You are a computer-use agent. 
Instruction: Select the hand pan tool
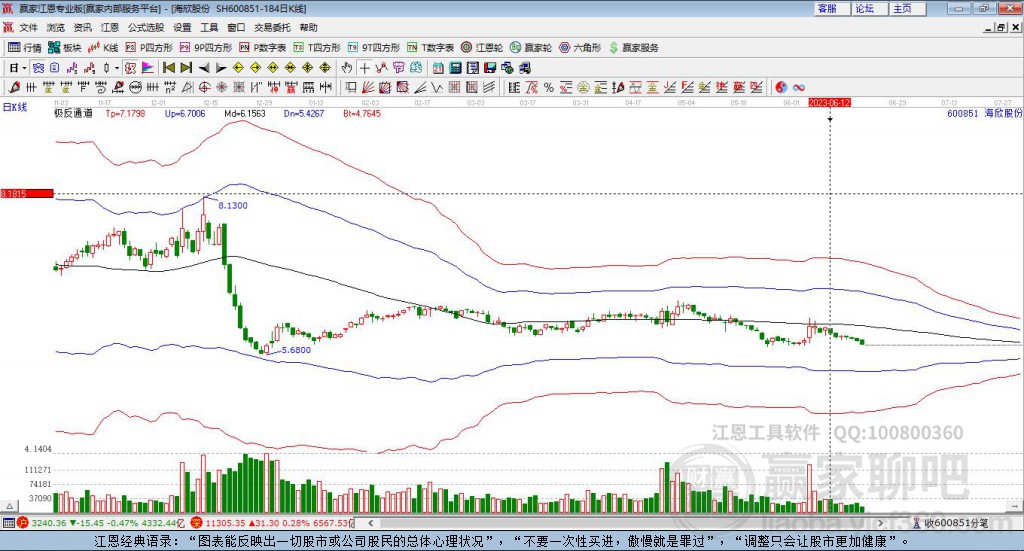tap(347, 68)
